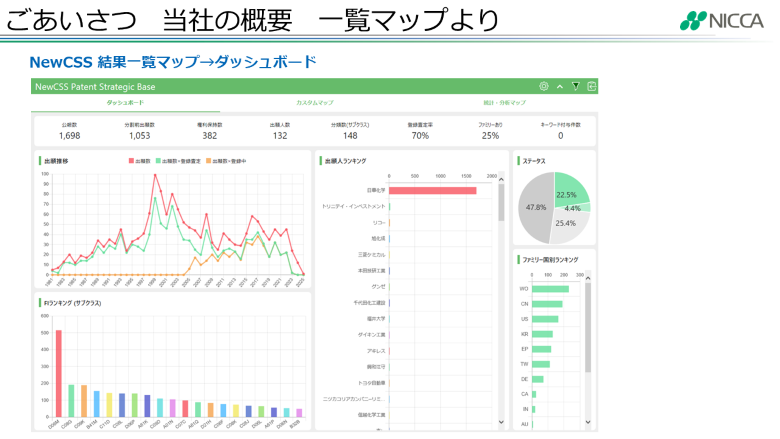
Task: Select the トリニテイ・インベストメント applicant label
Action: tap(354, 206)
